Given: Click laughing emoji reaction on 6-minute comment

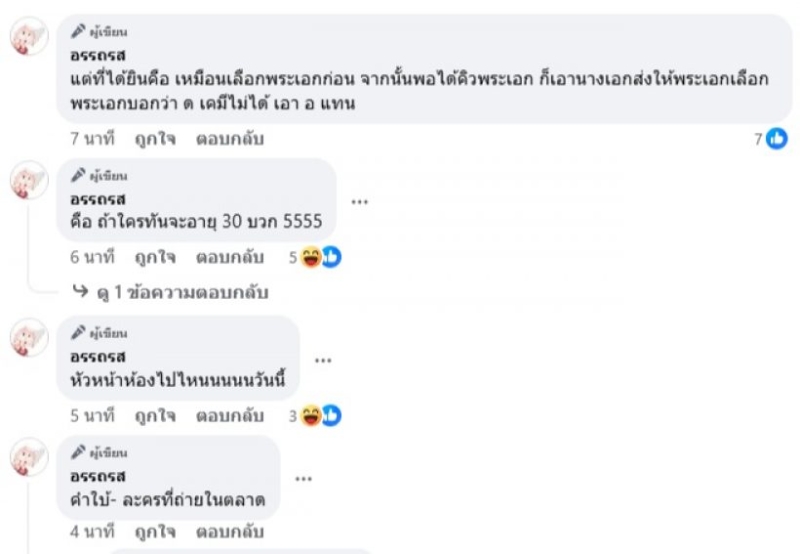Looking at the screenshot, I should [311, 257].
